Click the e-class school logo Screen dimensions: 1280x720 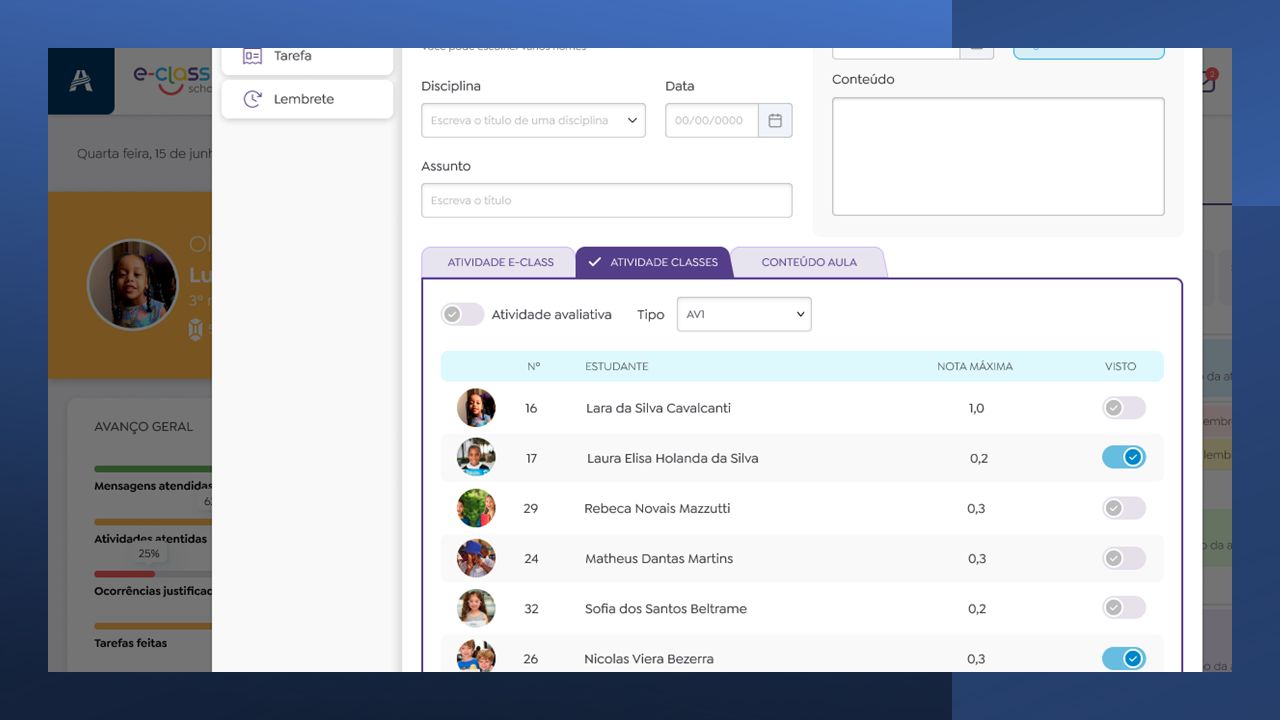point(171,78)
